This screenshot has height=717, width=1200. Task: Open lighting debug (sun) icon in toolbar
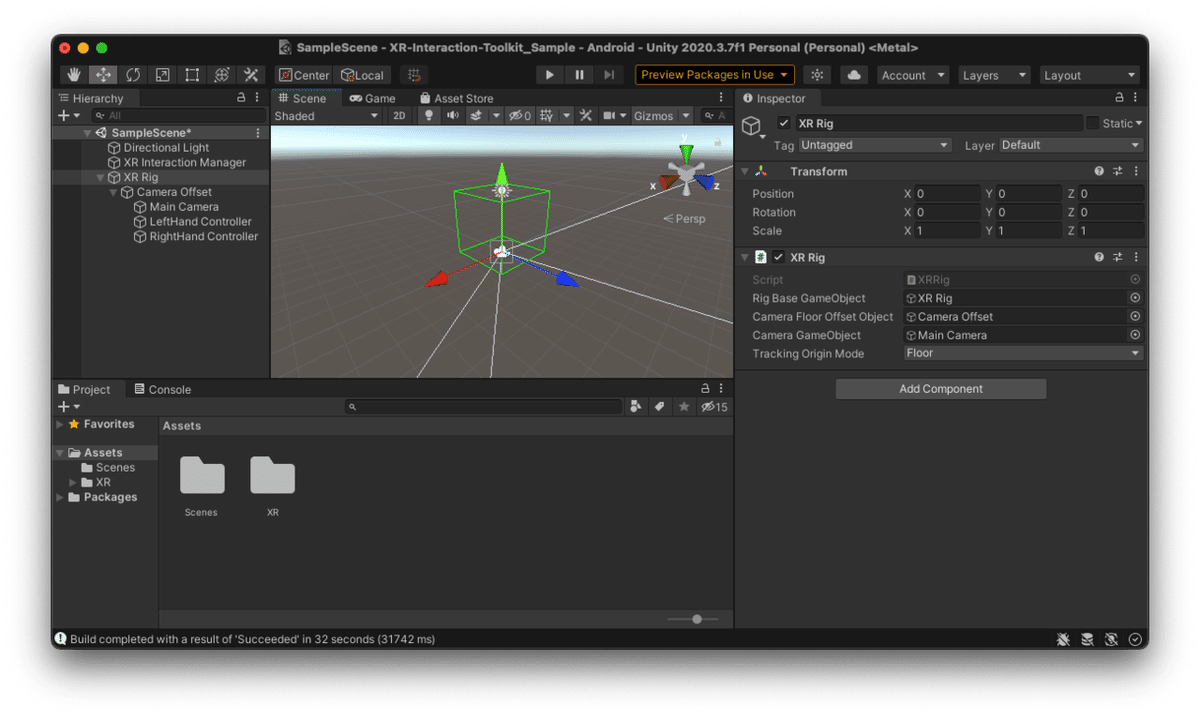coord(817,75)
